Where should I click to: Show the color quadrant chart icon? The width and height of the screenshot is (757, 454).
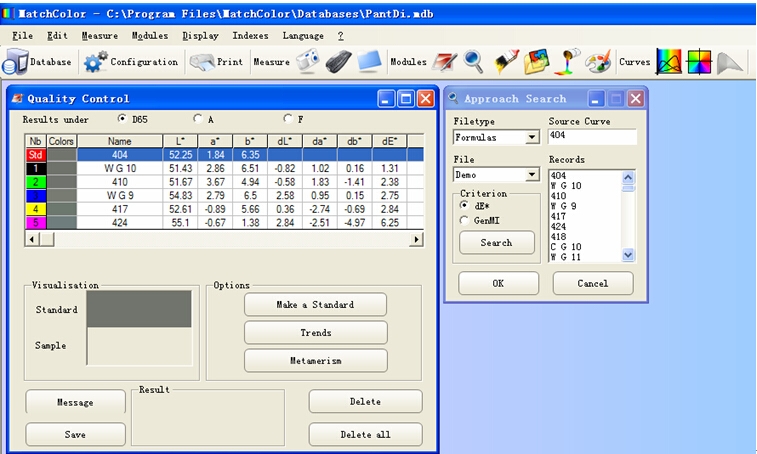coord(699,62)
